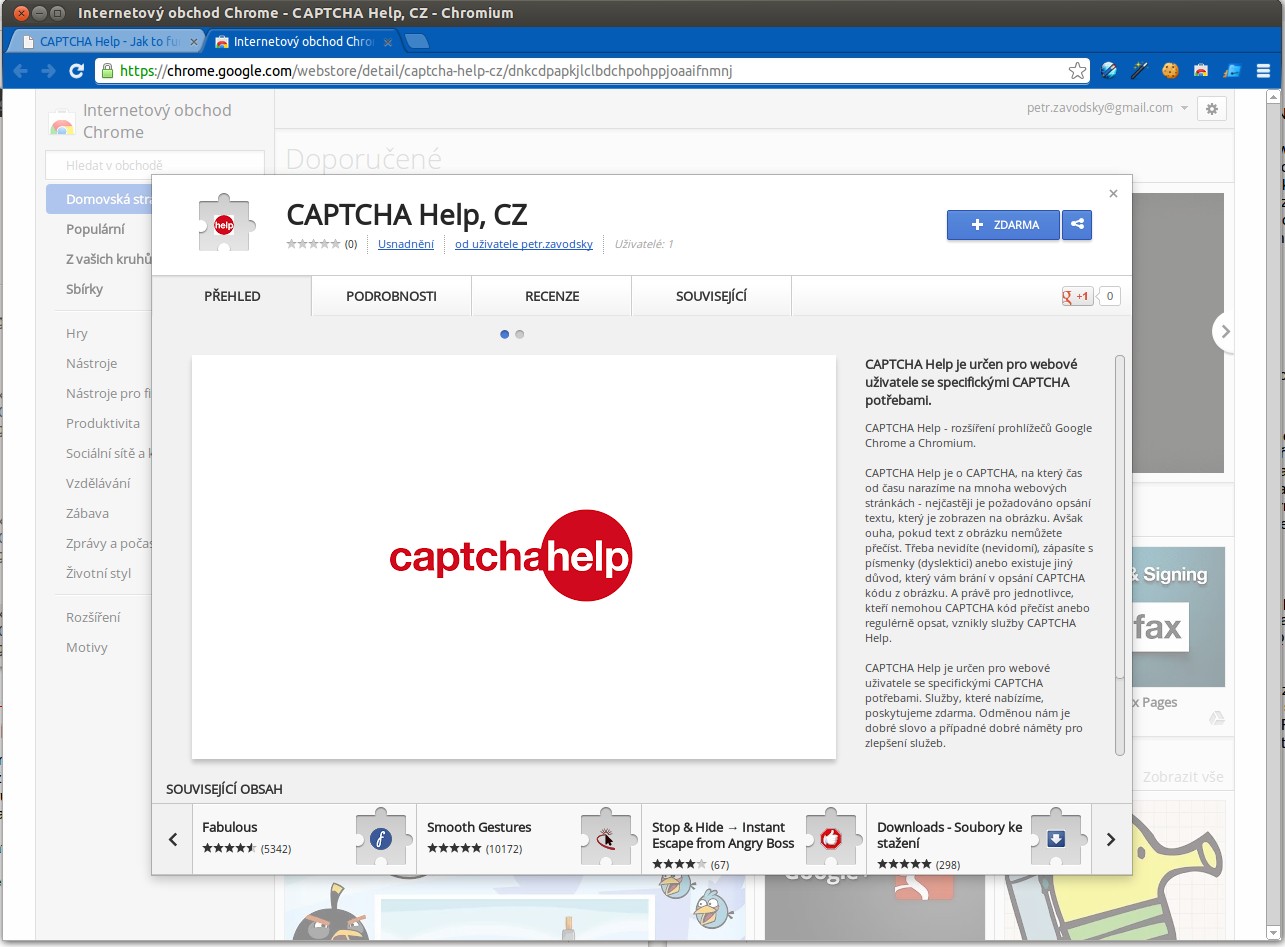Open the Fabulous related extension
1285x947 pixels.
[x=304, y=839]
